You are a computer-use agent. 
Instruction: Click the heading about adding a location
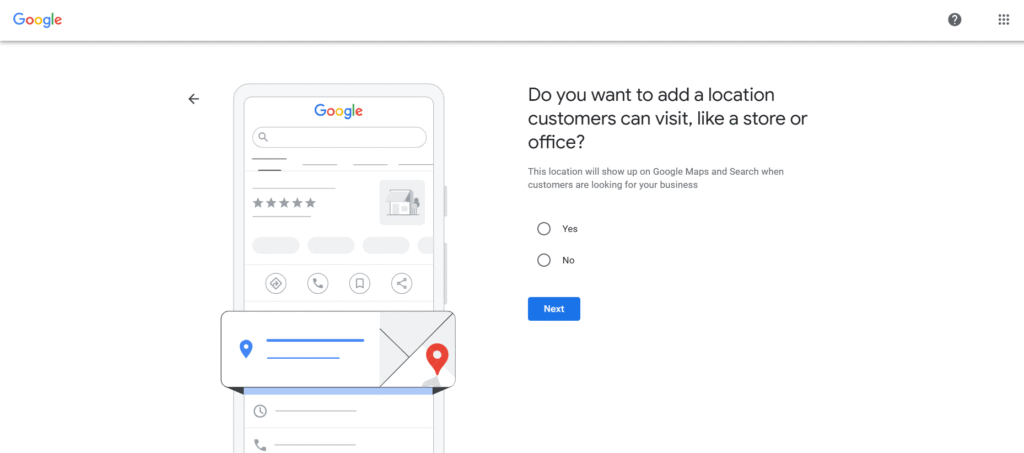pyautogui.click(x=669, y=118)
